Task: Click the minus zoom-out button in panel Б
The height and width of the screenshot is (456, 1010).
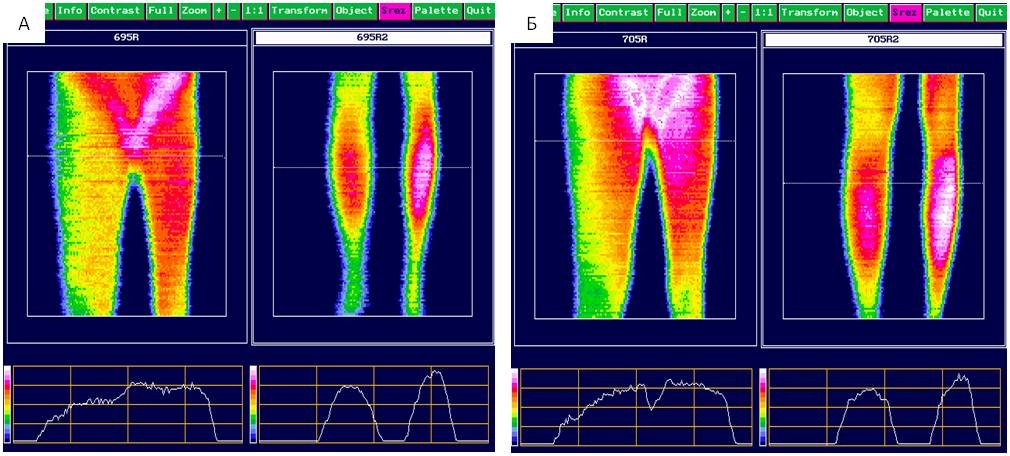Action: tap(742, 12)
